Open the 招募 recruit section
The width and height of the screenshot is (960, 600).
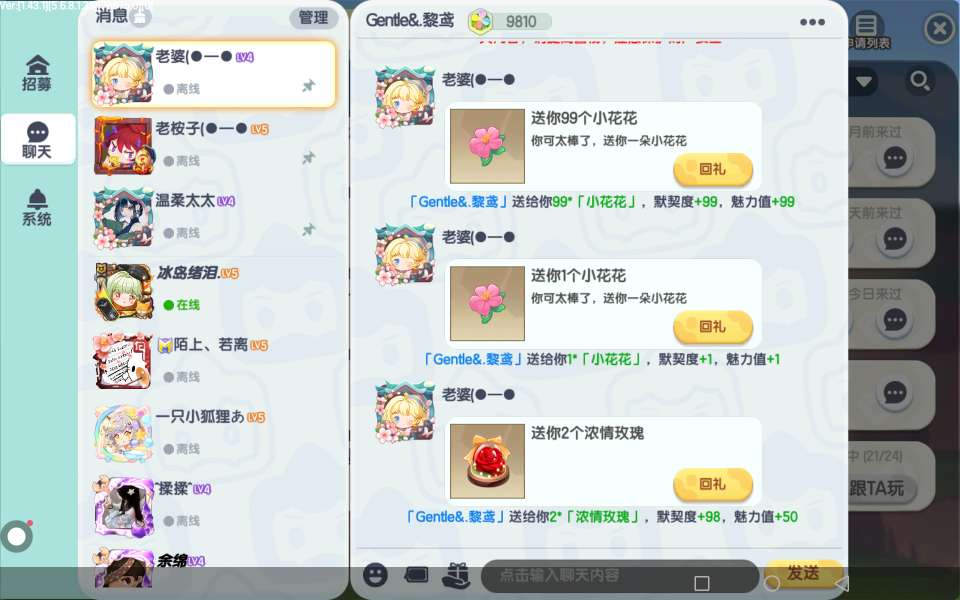37,73
